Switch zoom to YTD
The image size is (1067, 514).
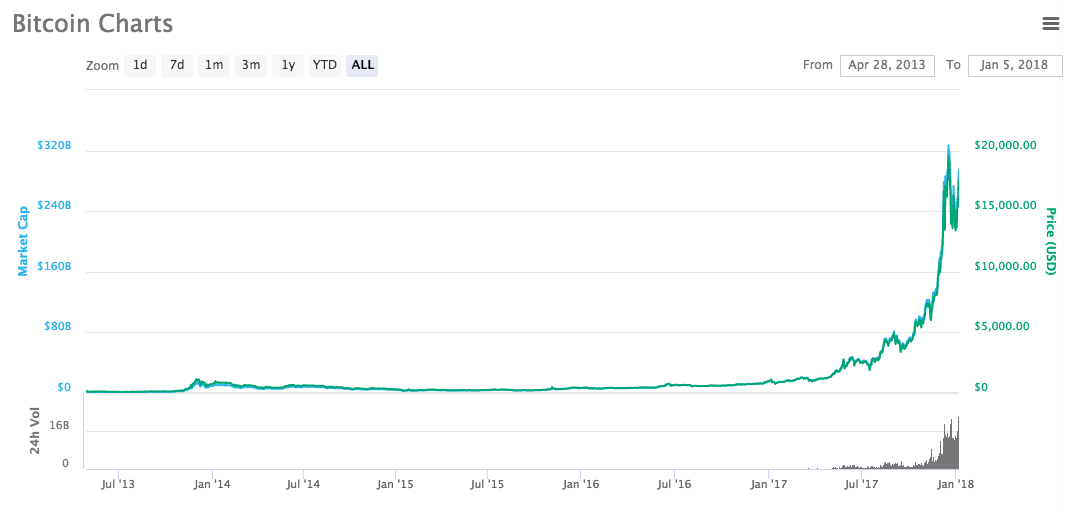point(325,65)
